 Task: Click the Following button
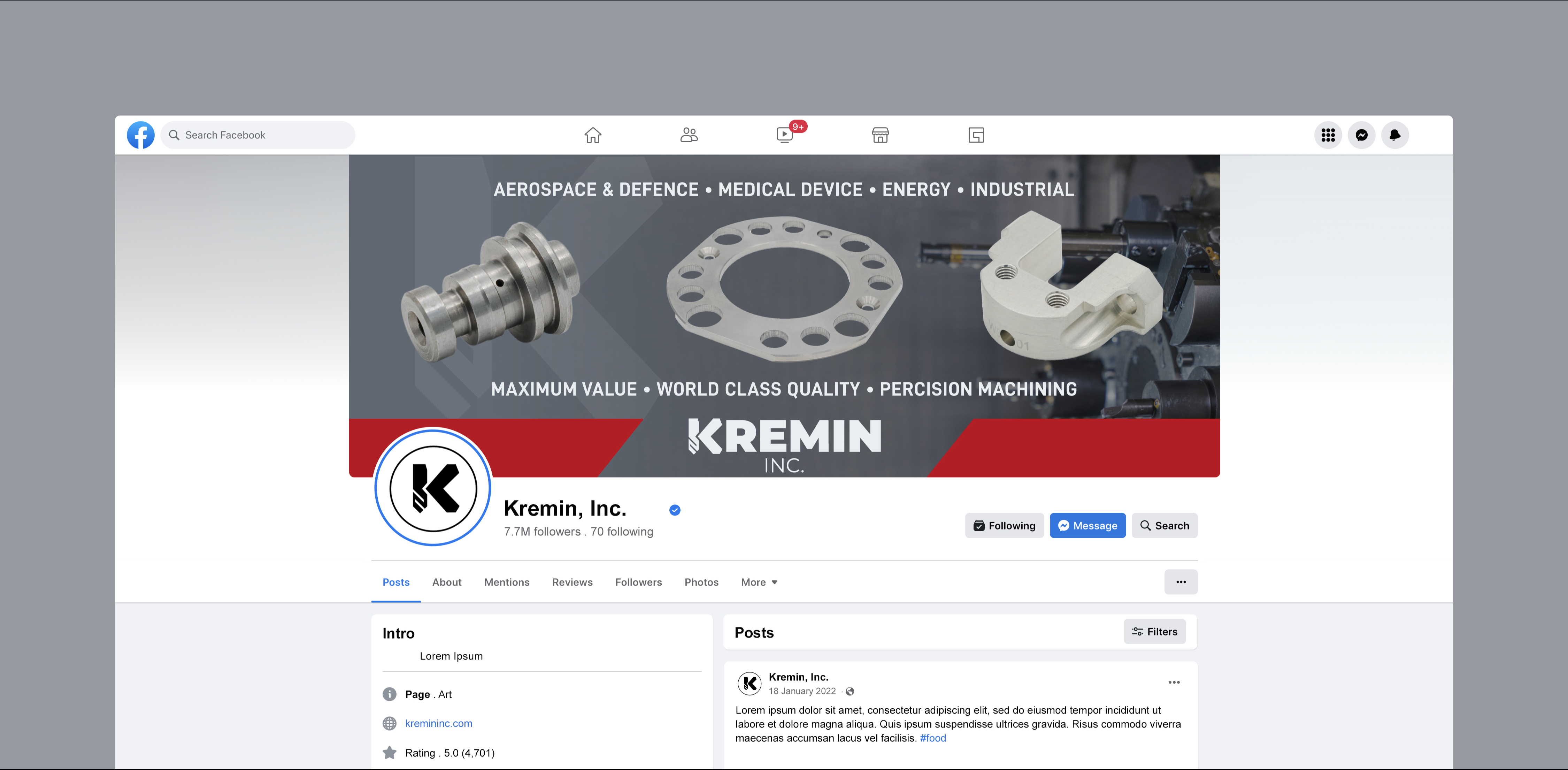1004,526
